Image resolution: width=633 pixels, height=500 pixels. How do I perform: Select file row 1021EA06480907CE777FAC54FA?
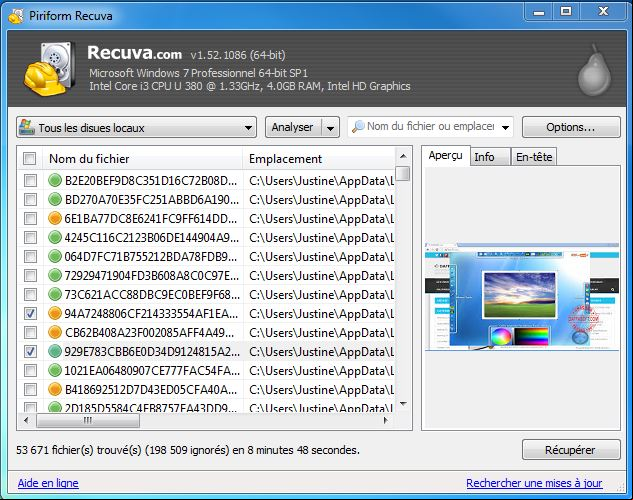206,370
